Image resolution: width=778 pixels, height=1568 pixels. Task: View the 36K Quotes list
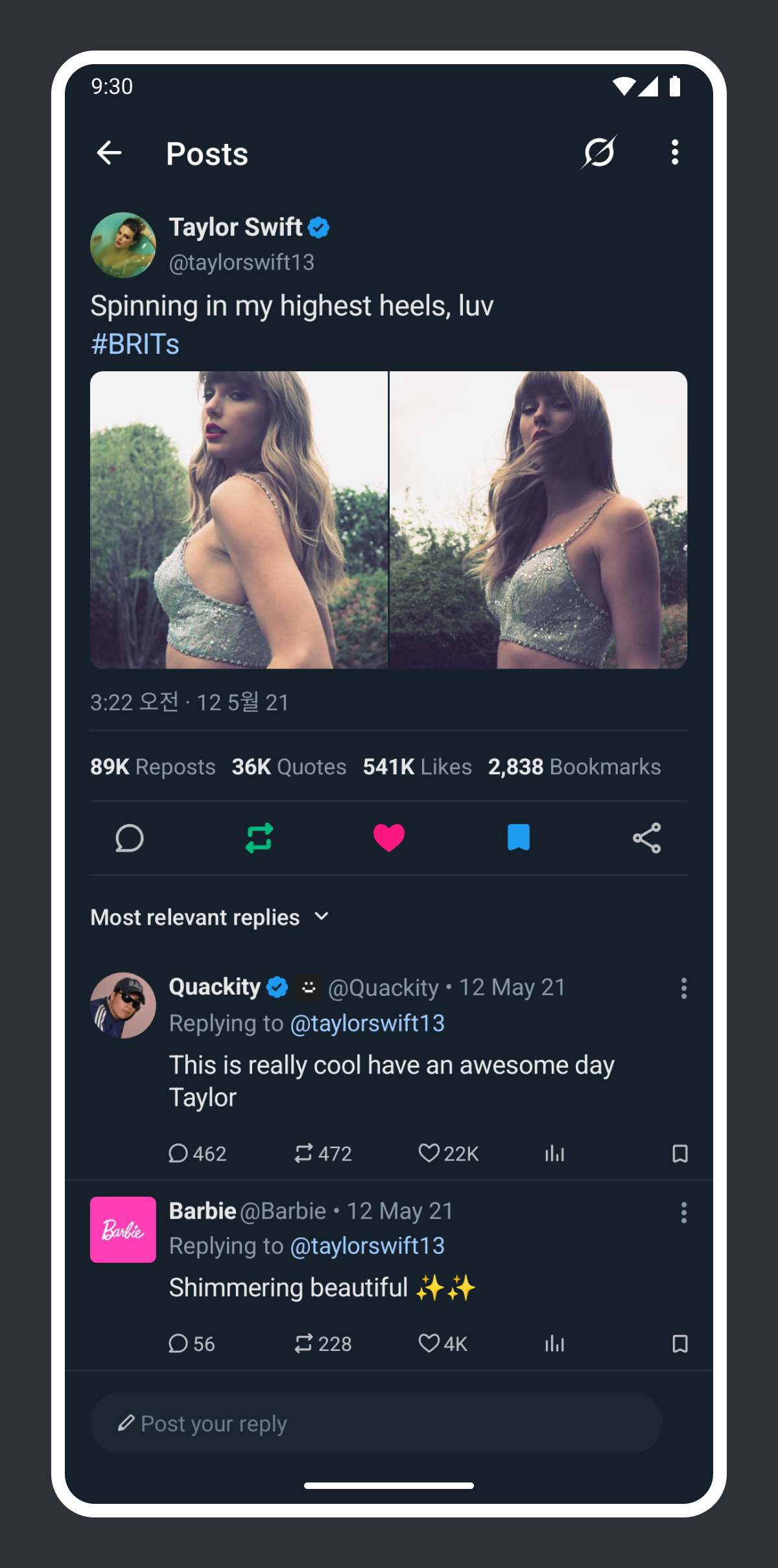point(289,767)
